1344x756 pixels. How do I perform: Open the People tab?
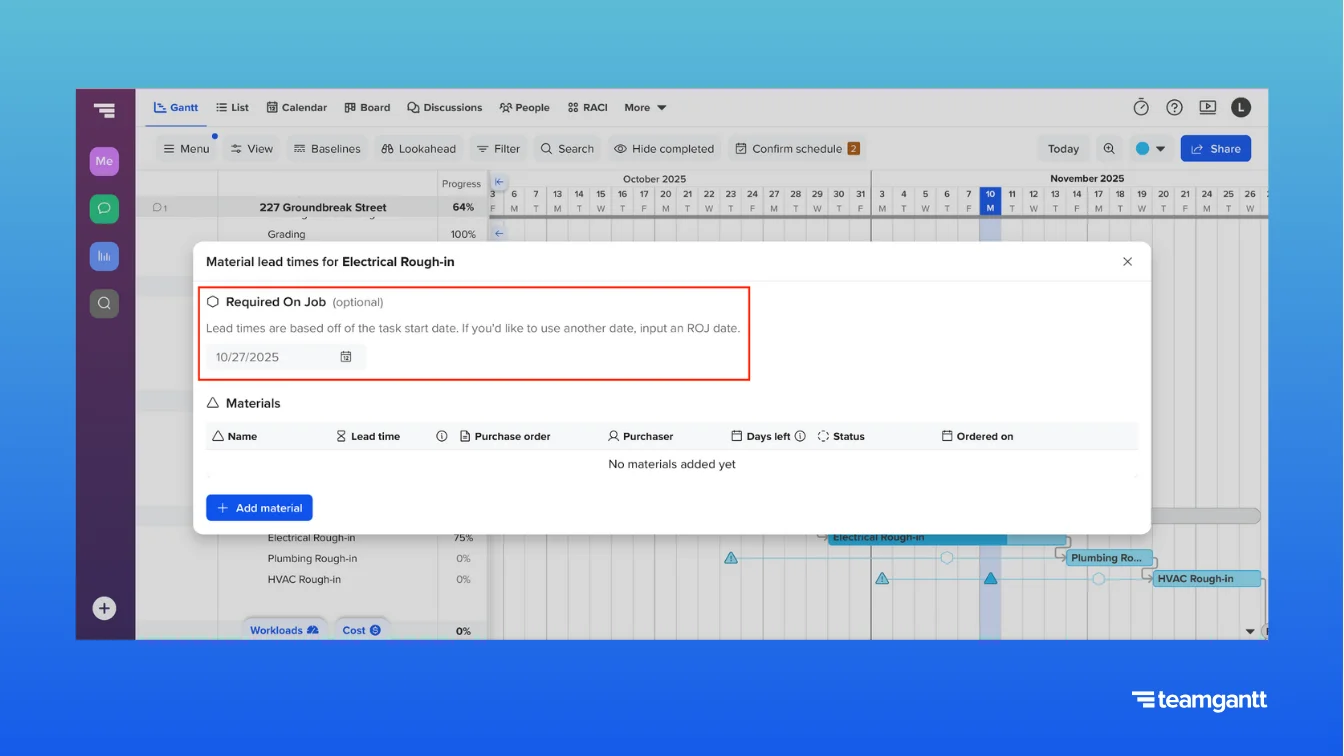pyautogui.click(x=525, y=107)
